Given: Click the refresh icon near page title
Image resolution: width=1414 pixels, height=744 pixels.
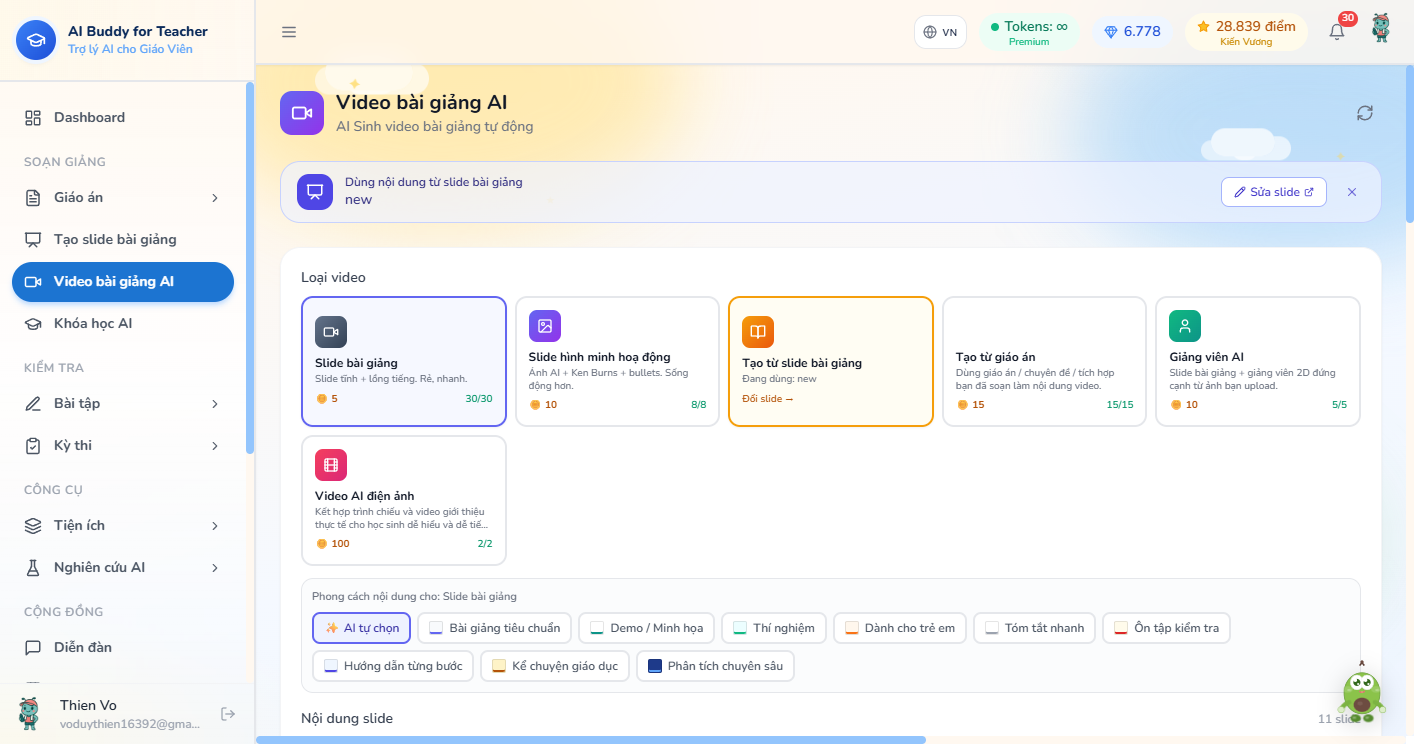Looking at the screenshot, I should tap(1365, 113).
